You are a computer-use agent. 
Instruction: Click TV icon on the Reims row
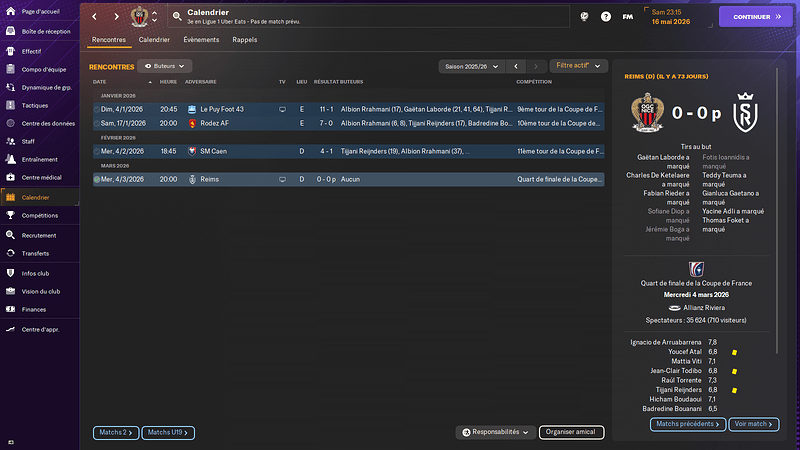282,180
